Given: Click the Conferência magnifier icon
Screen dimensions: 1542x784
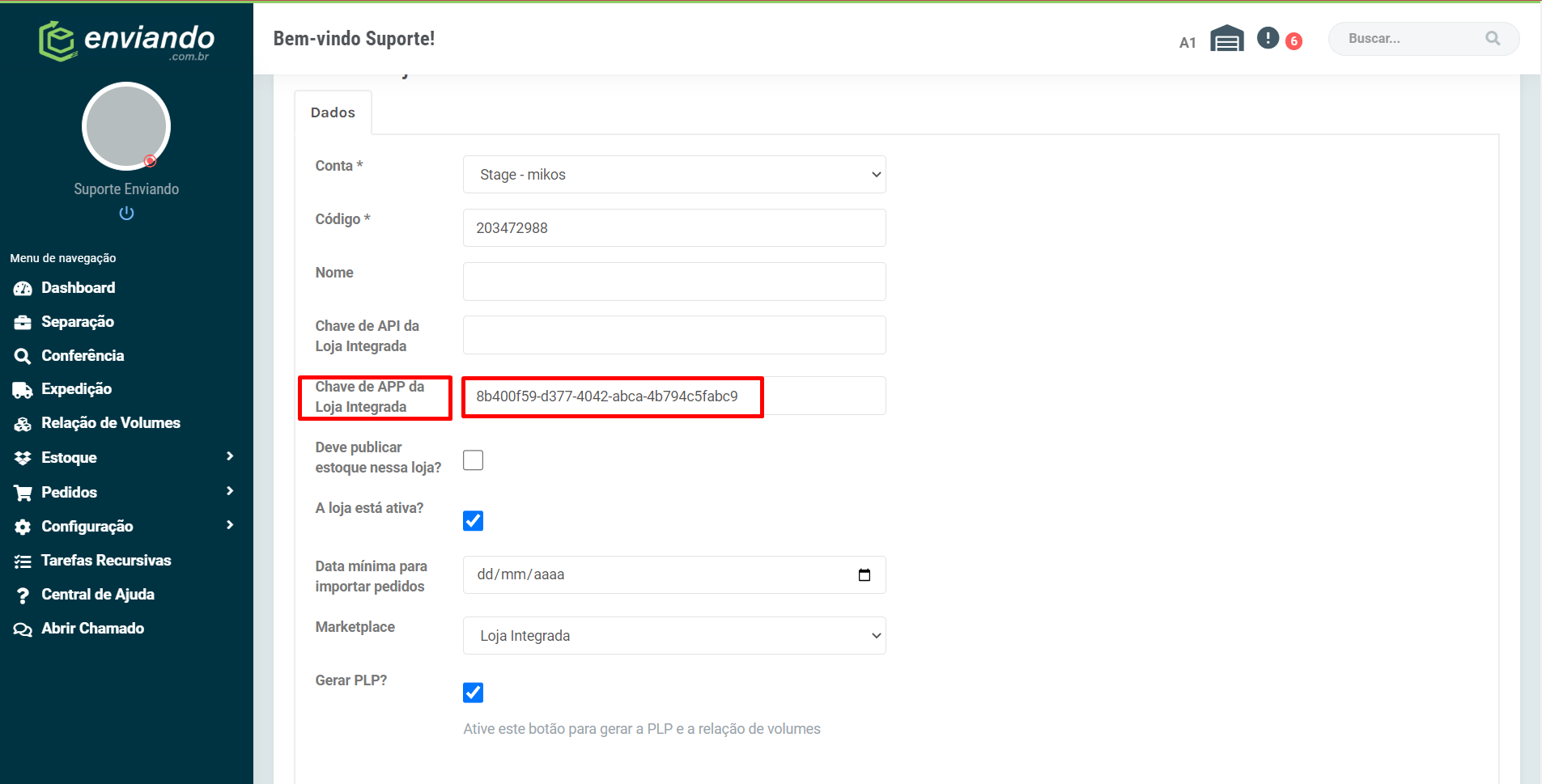Looking at the screenshot, I should (23, 356).
